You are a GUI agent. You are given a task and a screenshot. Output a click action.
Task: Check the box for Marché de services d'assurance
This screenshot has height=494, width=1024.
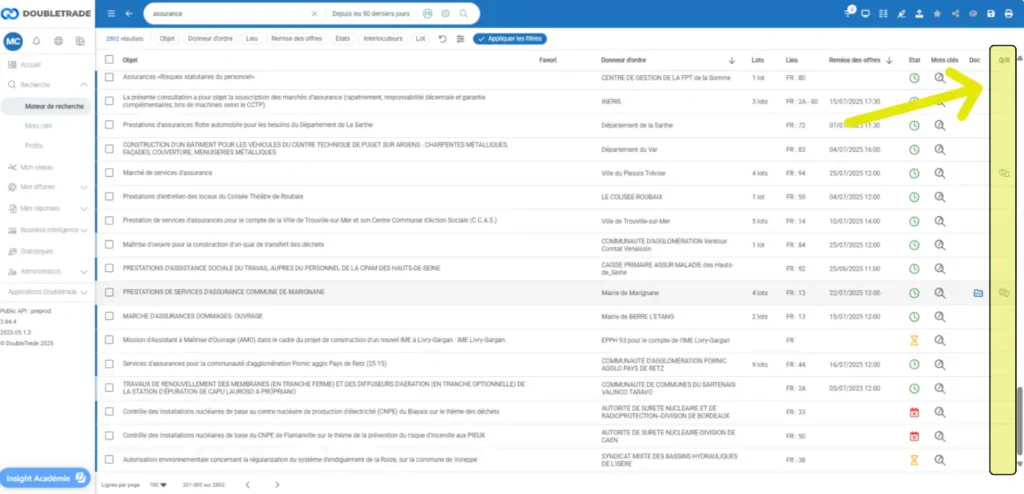pyautogui.click(x=110, y=173)
